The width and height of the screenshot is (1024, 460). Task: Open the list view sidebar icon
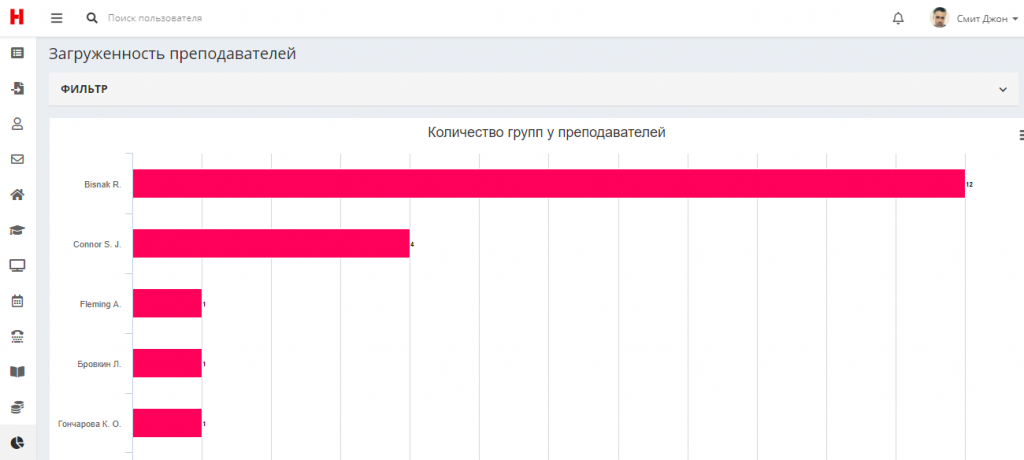tap(17, 53)
